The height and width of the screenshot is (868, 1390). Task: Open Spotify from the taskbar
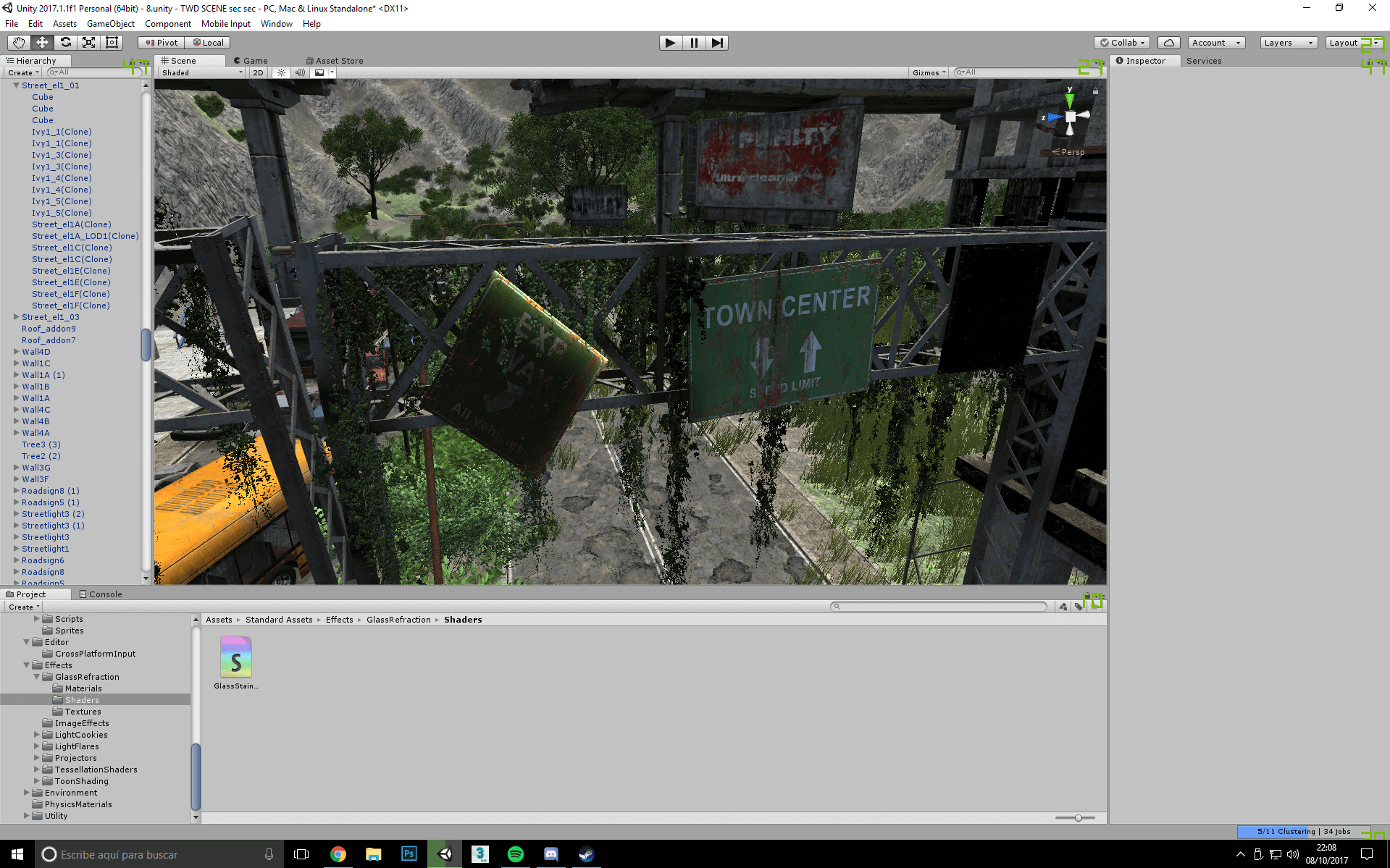tap(515, 854)
